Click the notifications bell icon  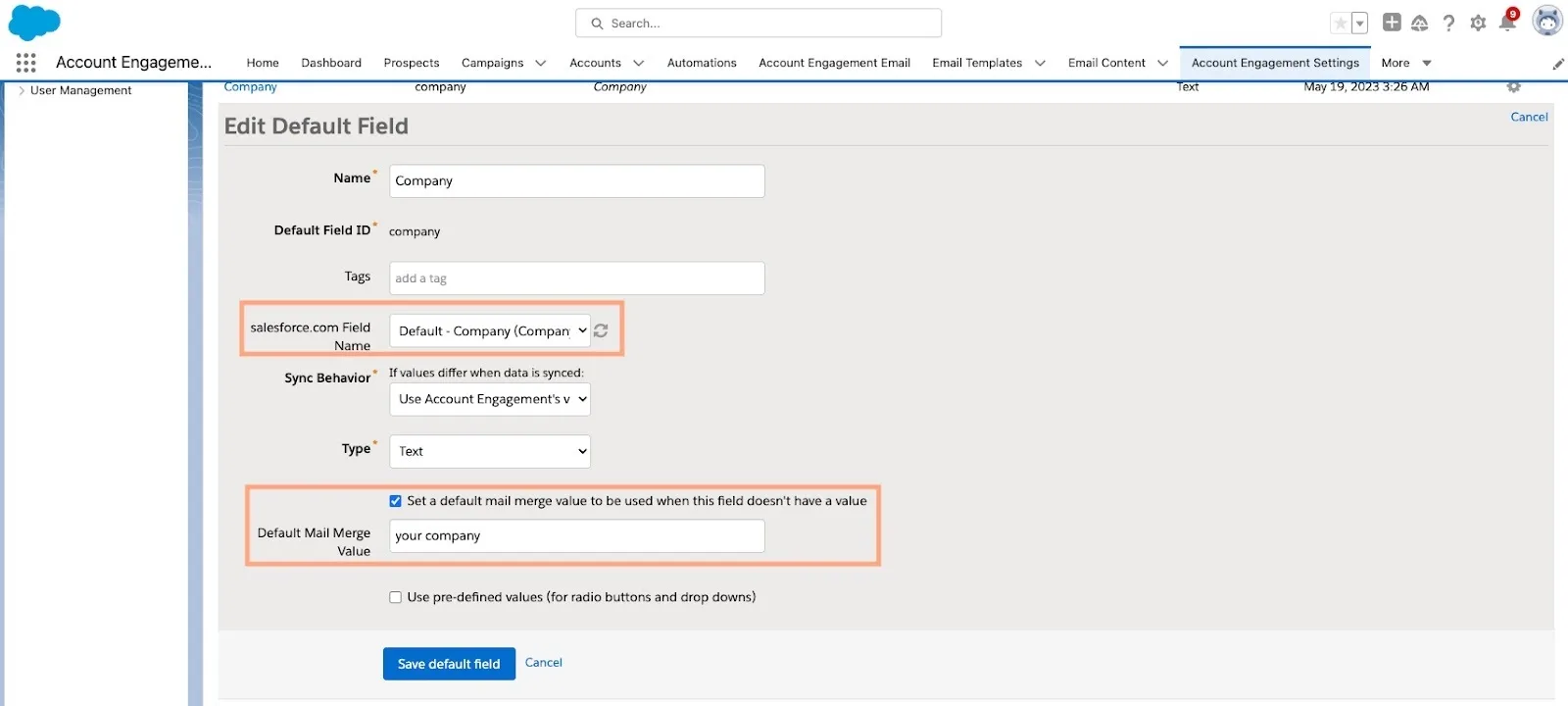[1507, 23]
